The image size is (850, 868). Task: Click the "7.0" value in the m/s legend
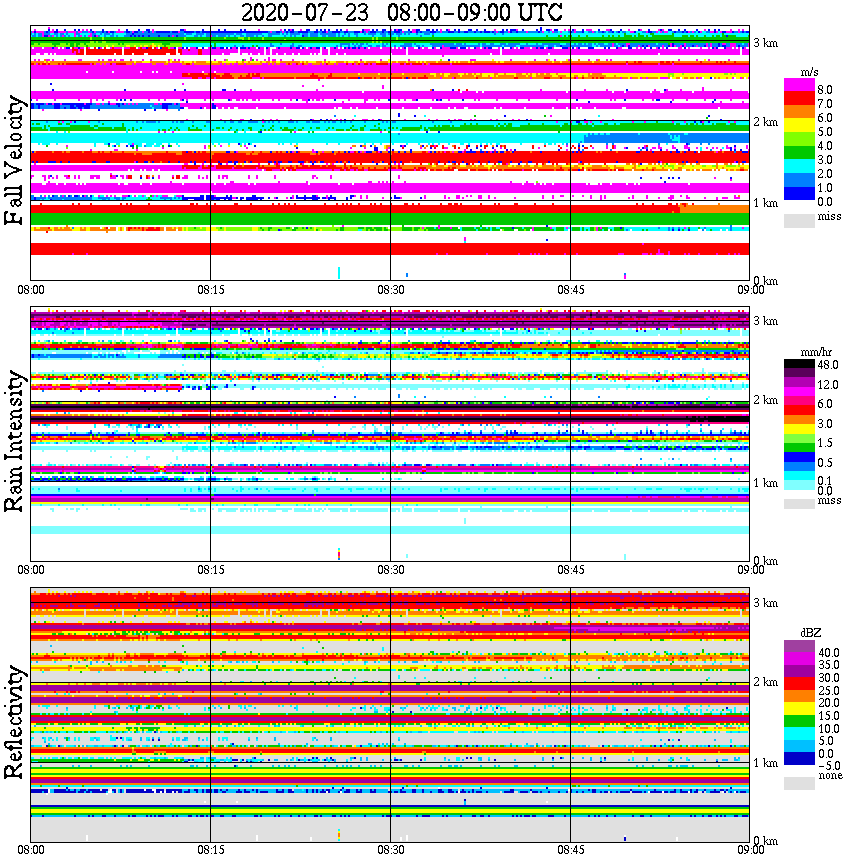[825, 104]
